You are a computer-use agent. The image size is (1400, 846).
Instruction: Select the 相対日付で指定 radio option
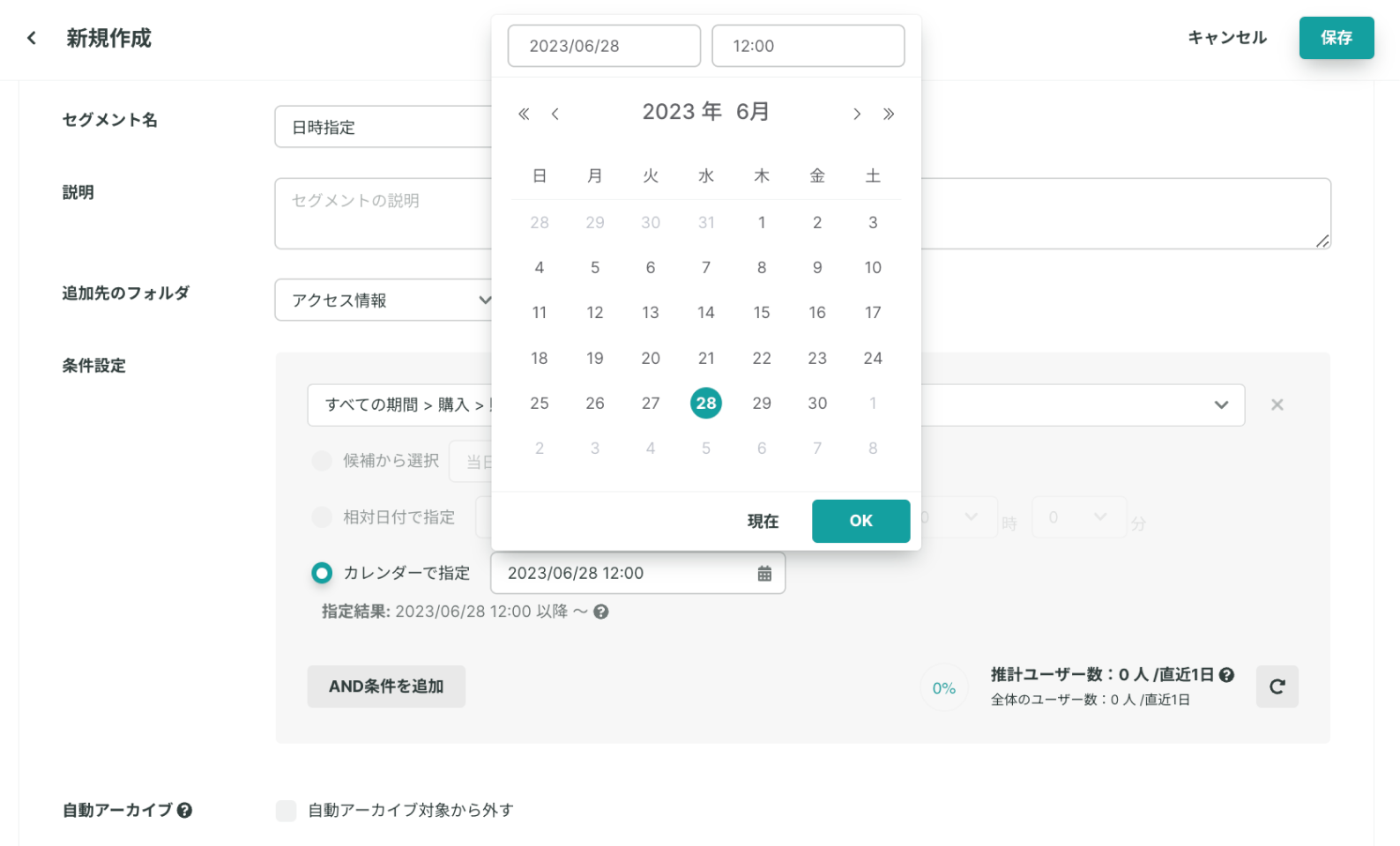[322, 517]
